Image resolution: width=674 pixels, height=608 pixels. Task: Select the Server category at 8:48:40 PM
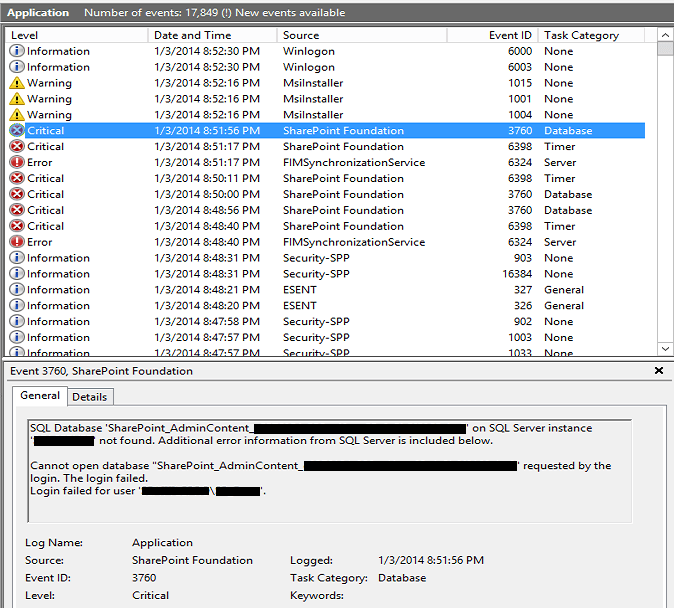[x=560, y=242]
